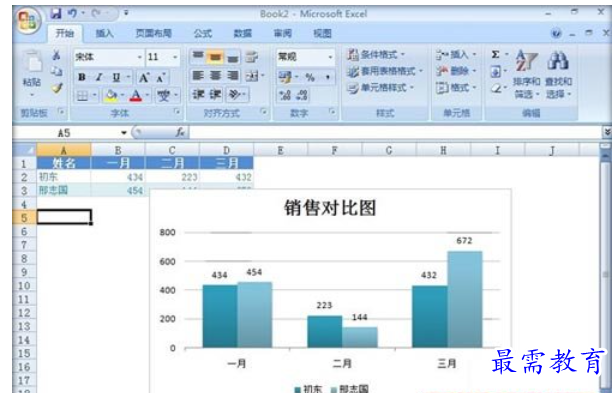613x393 pixels.
Task: Open the clear eraser icon
Action: click(x=495, y=88)
